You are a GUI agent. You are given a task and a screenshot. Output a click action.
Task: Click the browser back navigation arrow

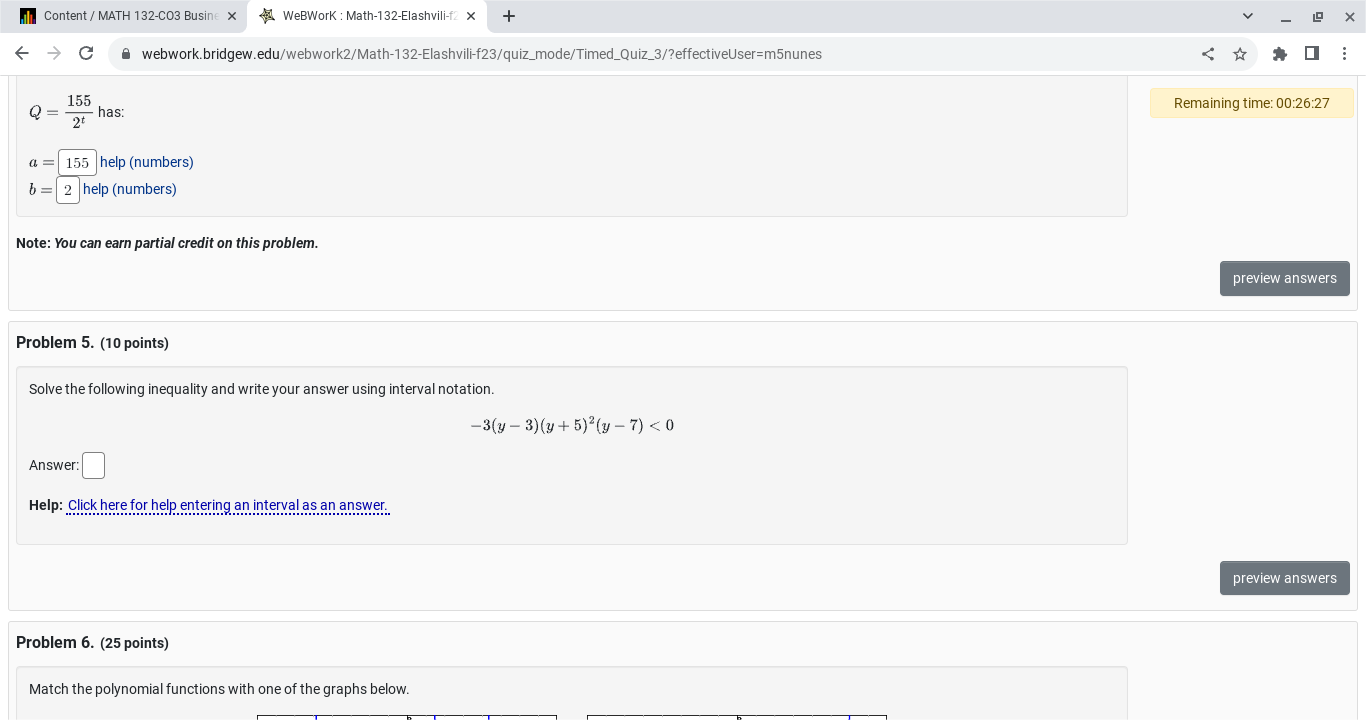[x=22, y=54]
